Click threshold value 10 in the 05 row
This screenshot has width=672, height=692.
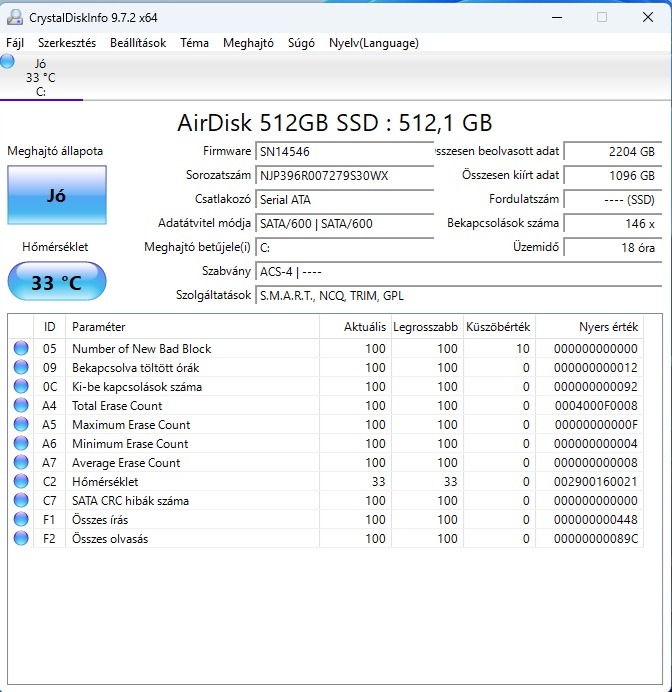(523, 349)
